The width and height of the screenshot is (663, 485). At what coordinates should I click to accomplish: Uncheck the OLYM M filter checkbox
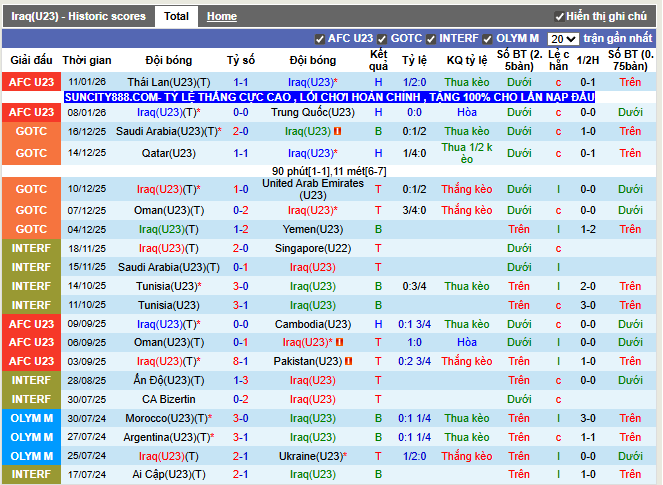coord(488,39)
